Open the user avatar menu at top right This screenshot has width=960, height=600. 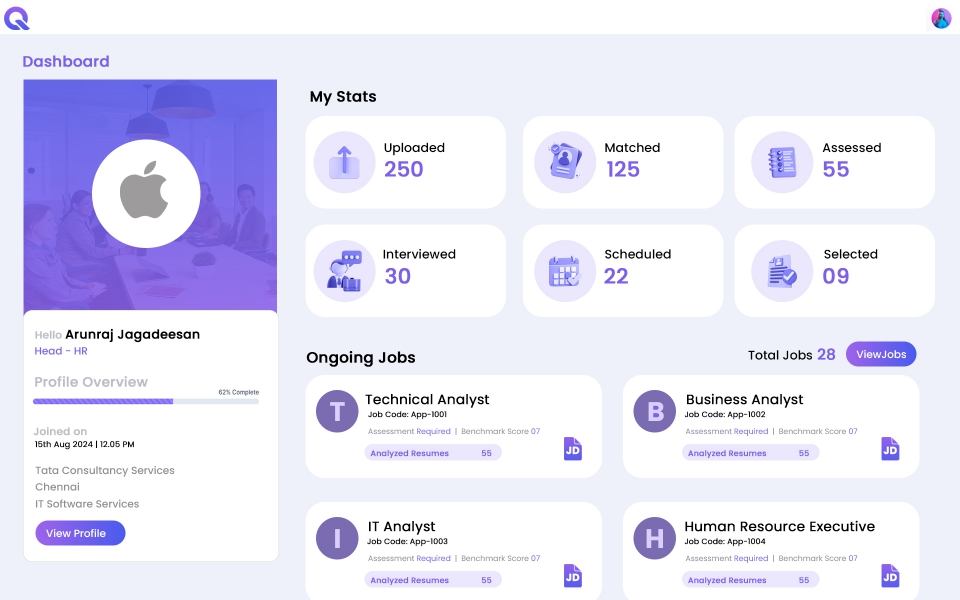pyautogui.click(x=940, y=18)
